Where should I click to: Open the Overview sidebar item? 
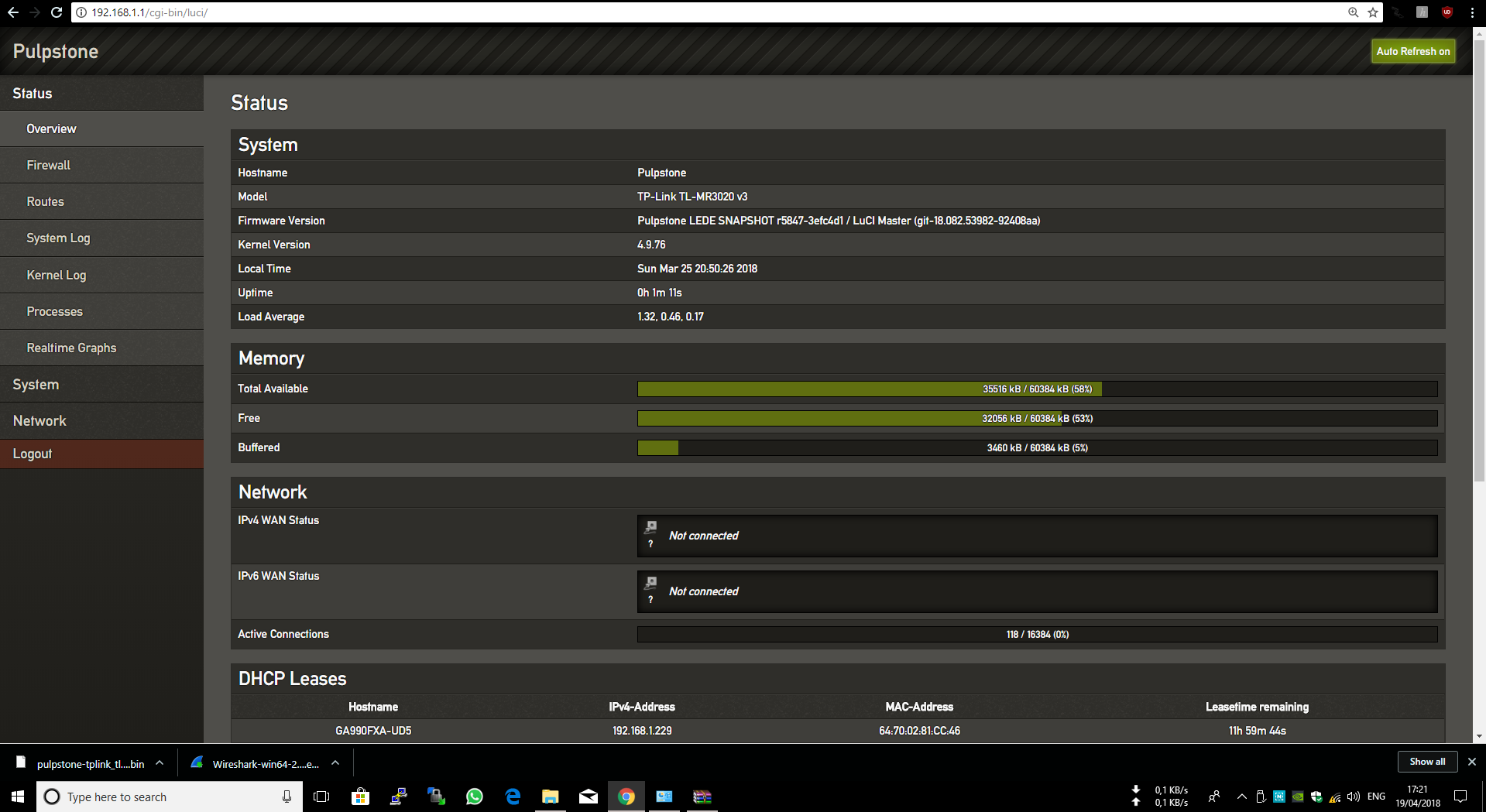click(x=101, y=128)
